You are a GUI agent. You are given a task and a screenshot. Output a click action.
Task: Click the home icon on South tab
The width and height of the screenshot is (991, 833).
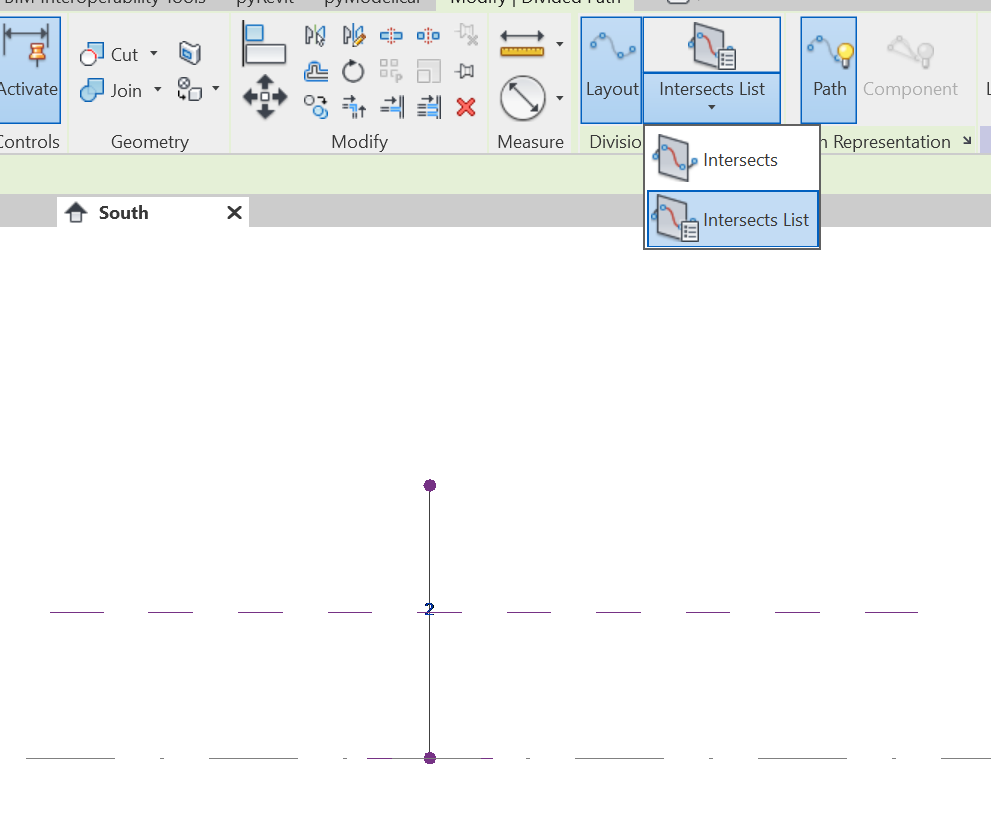point(76,212)
